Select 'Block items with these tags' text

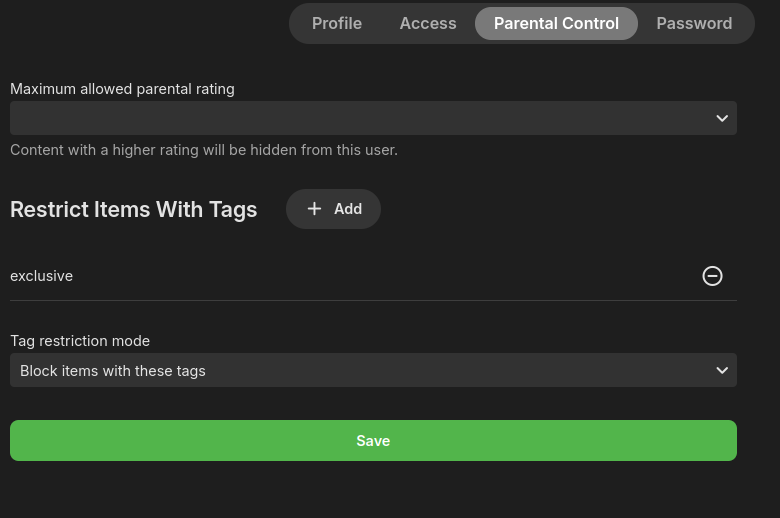[x=113, y=370]
